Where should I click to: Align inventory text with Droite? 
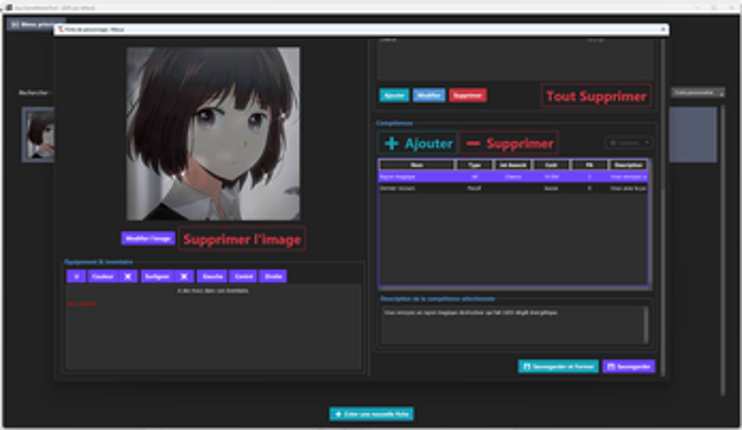click(273, 276)
